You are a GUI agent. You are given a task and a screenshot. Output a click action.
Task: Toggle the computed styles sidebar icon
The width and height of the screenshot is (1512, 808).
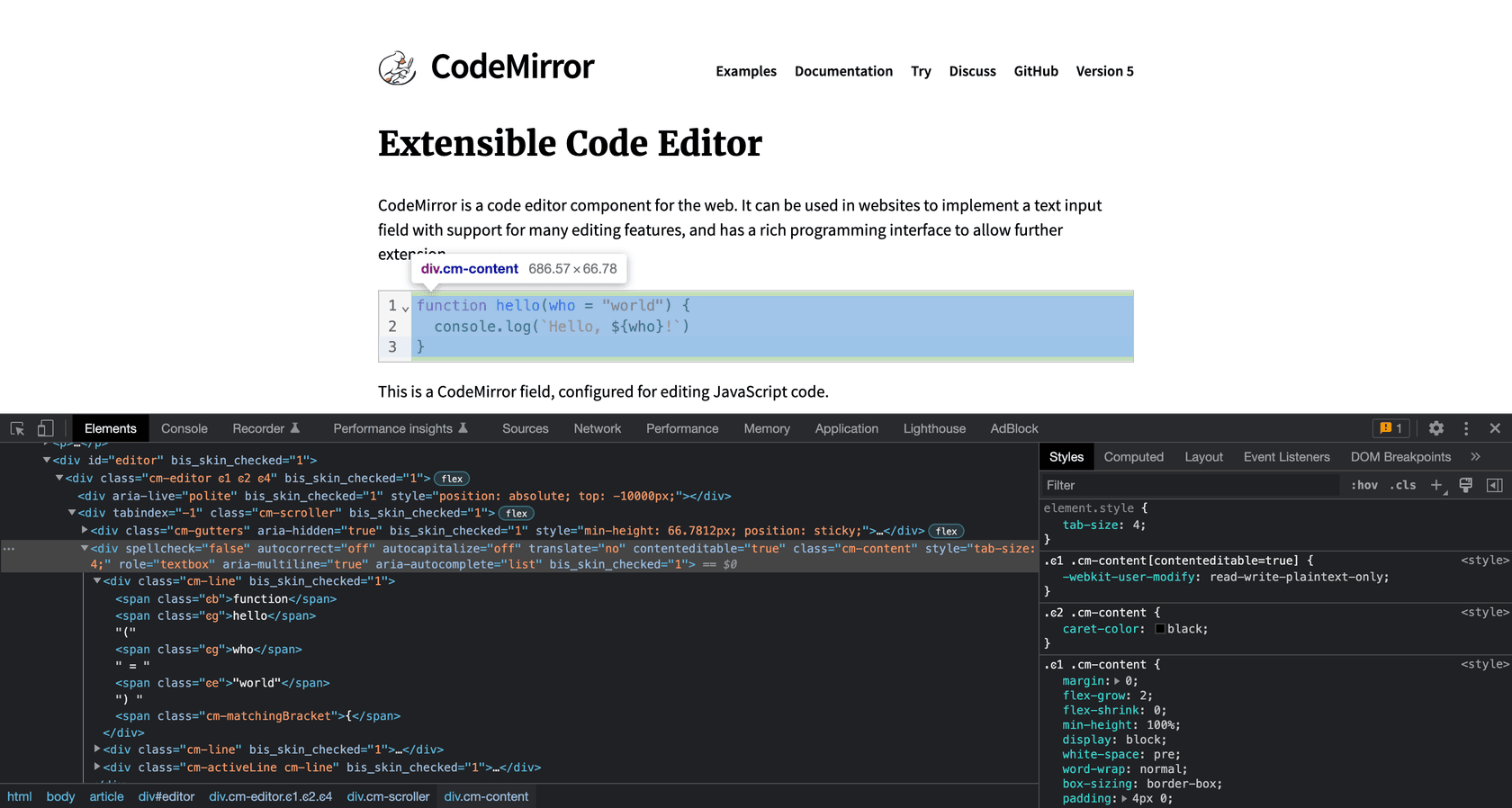click(1495, 485)
